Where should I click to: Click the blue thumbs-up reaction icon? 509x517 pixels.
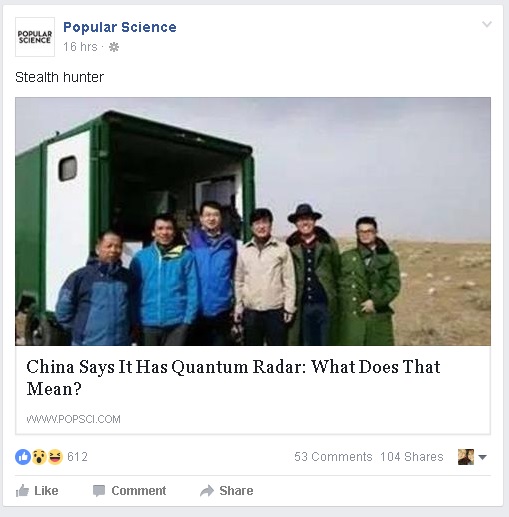tap(23, 457)
